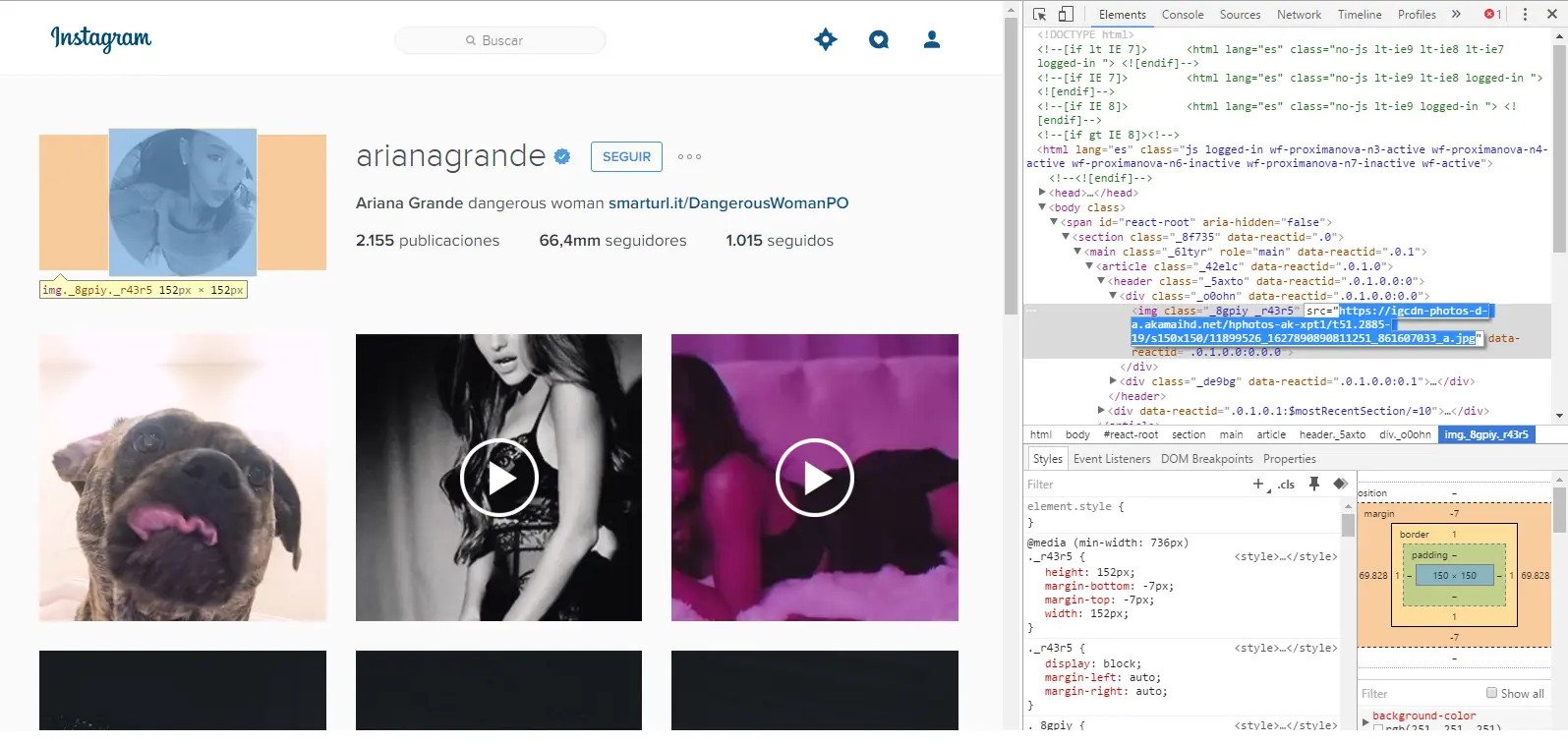1568x744 pixels.
Task: Open the DevTools three-dot menu
Action: coord(1525,15)
